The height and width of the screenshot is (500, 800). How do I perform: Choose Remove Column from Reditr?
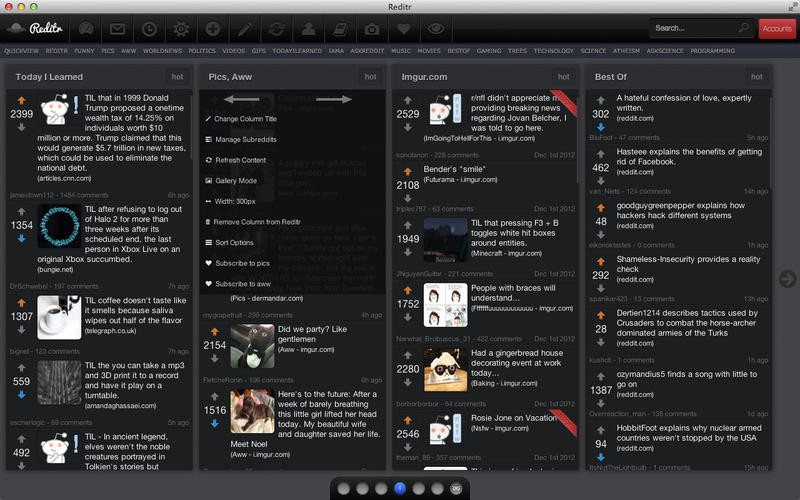[x=253, y=222]
